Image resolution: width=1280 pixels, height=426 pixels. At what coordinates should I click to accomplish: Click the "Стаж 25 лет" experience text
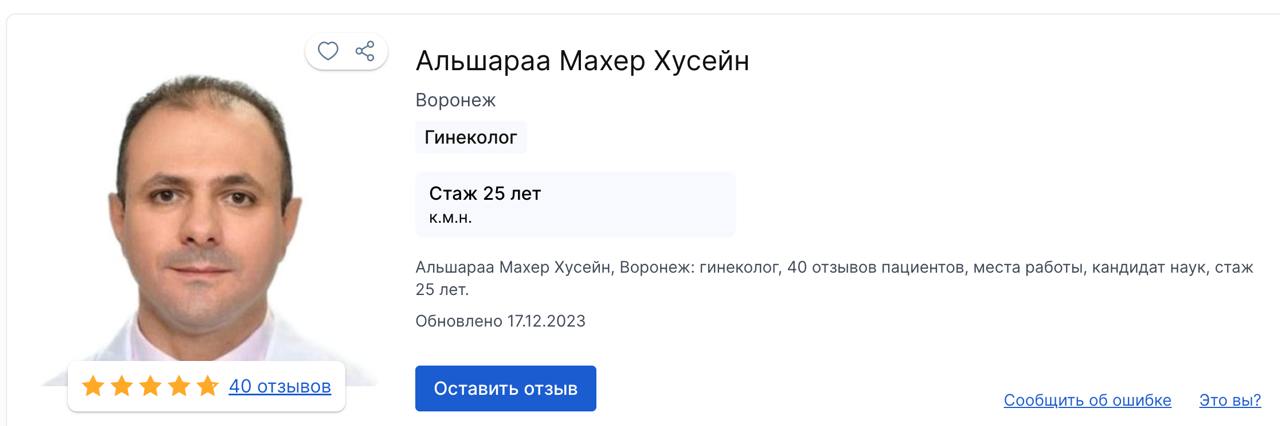[x=485, y=194]
